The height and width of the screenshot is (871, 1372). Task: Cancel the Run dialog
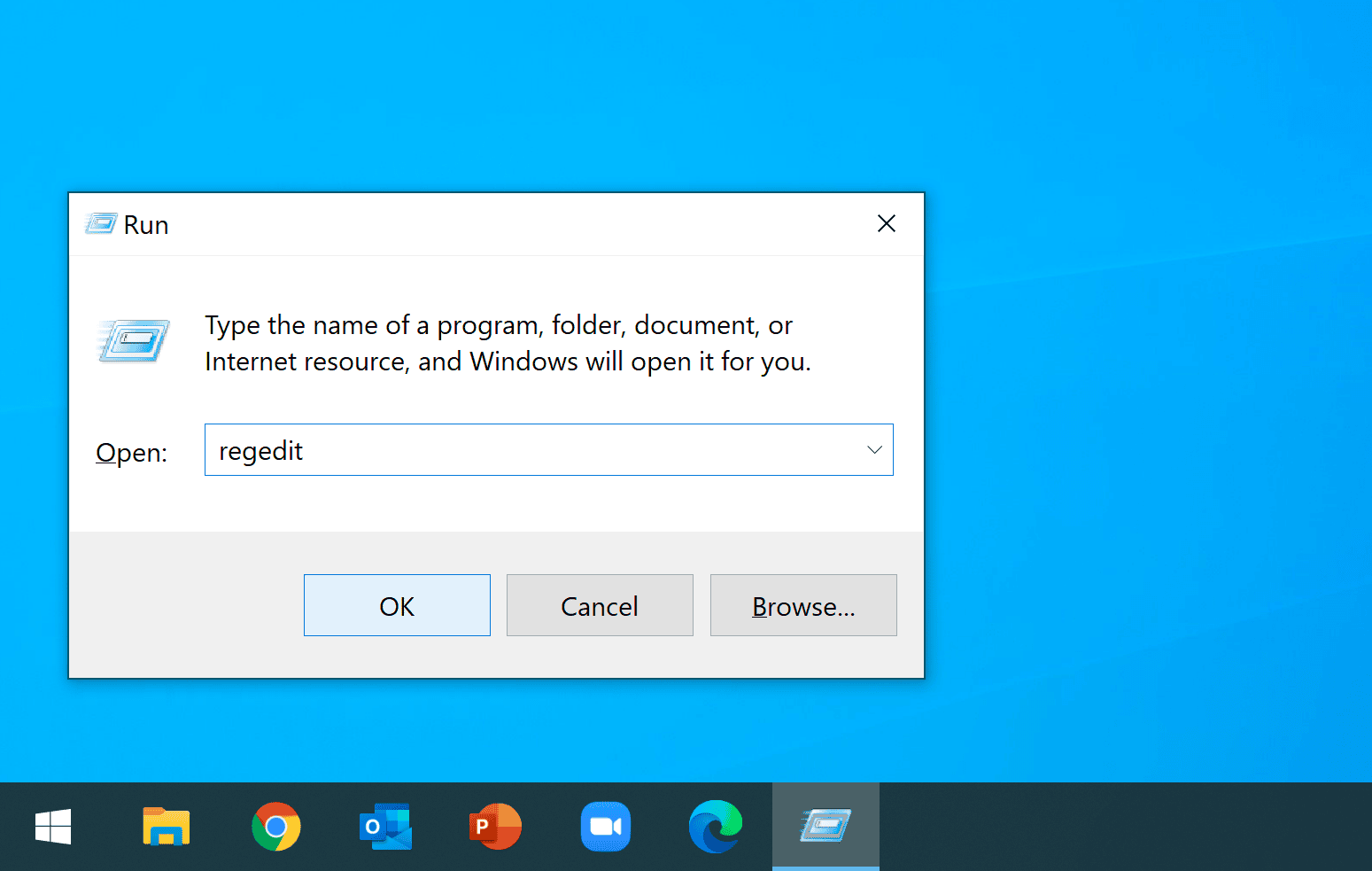pyautogui.click(x=599, y=605)
